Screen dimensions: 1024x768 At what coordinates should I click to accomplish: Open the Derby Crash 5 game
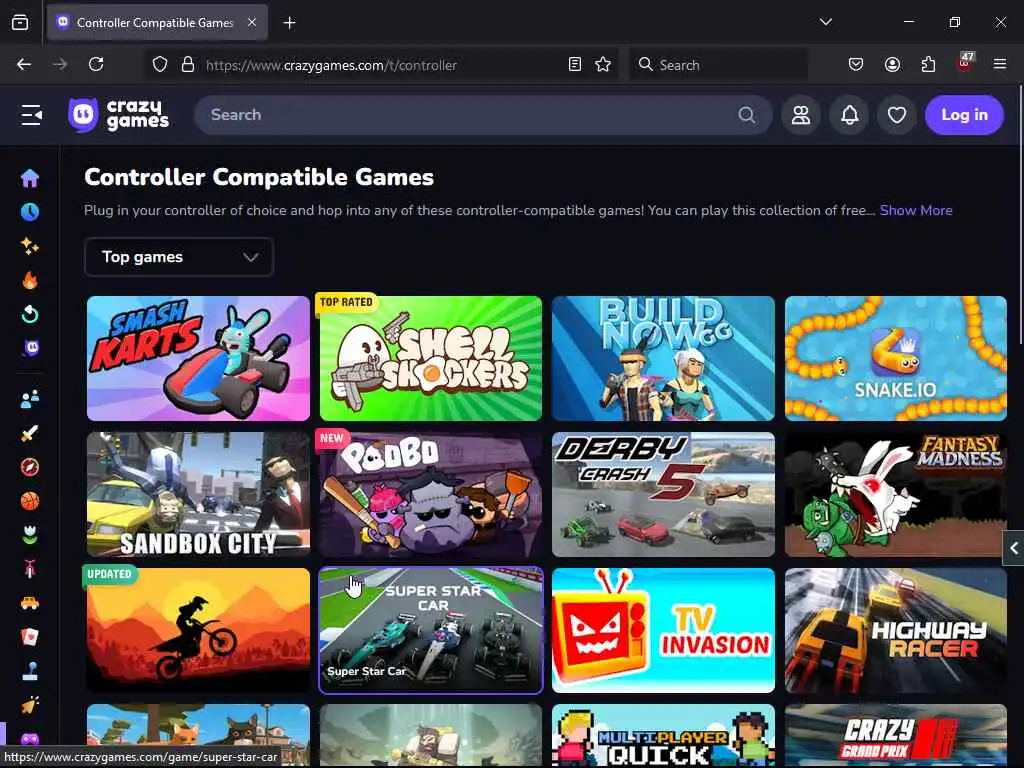(664, 494)
